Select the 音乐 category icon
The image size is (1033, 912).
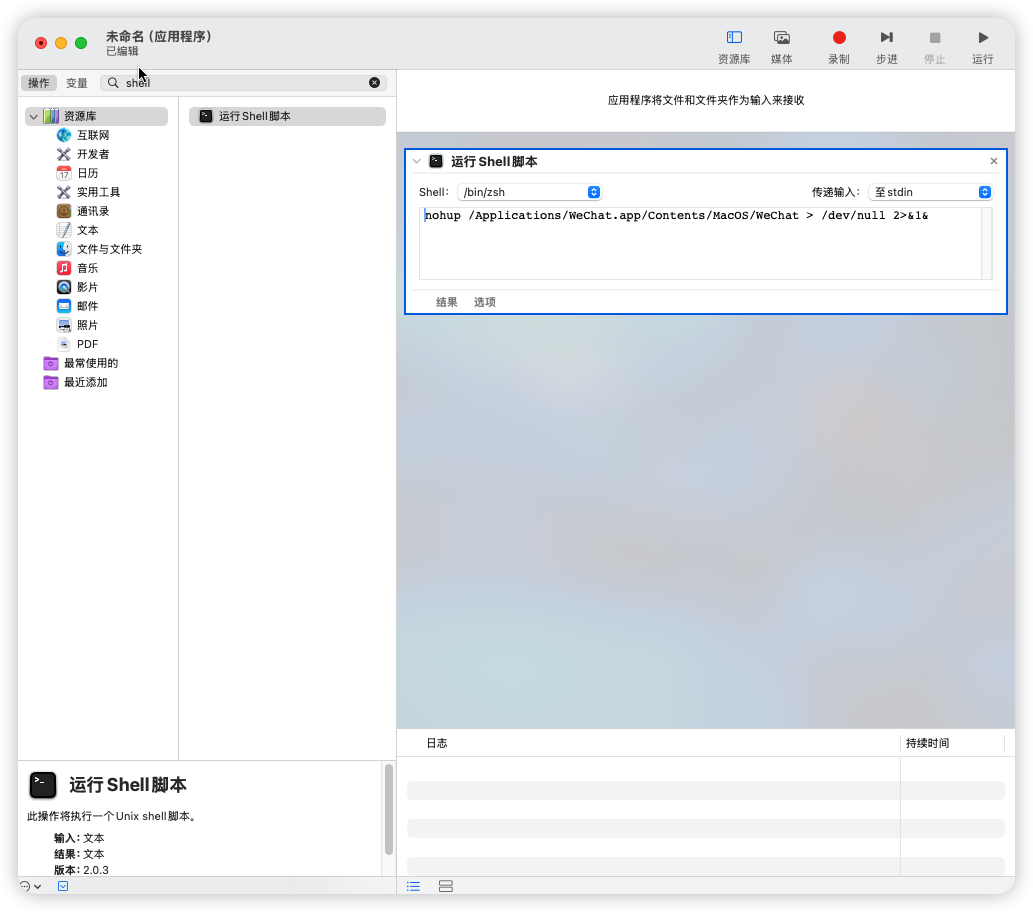(87, 267)
